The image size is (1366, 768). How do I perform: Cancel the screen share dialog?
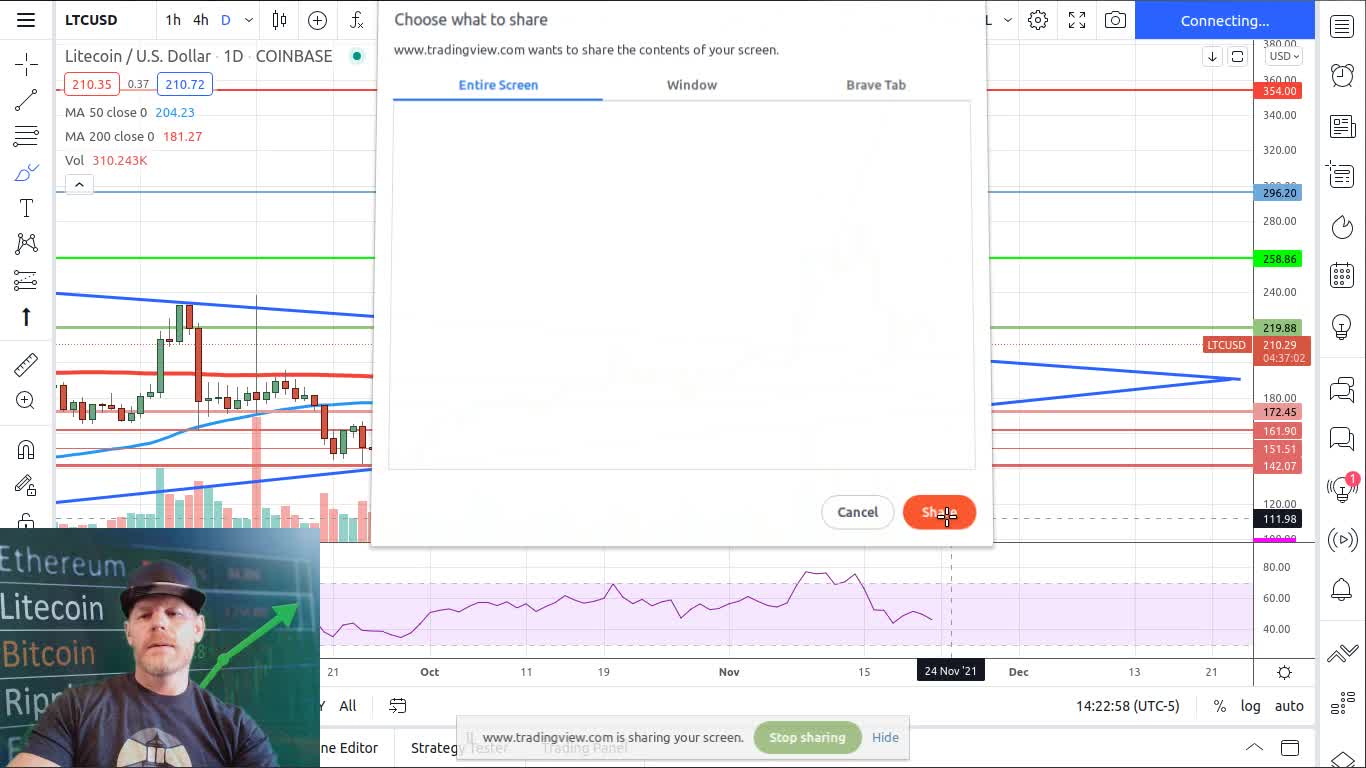coord(857,512)
